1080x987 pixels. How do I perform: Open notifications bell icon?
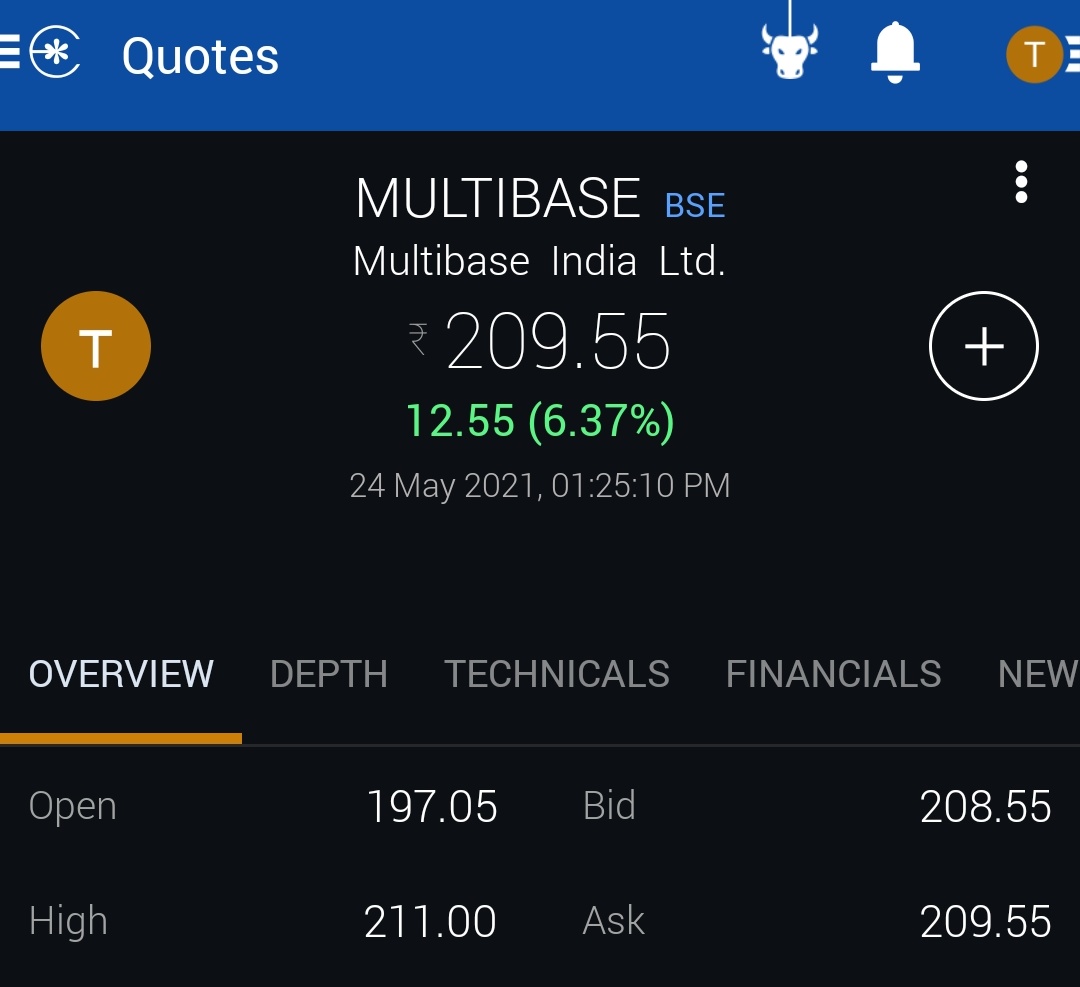pos(895,52)
